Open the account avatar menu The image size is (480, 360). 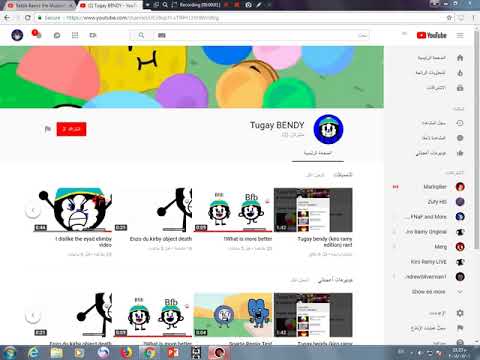(17, 35)
